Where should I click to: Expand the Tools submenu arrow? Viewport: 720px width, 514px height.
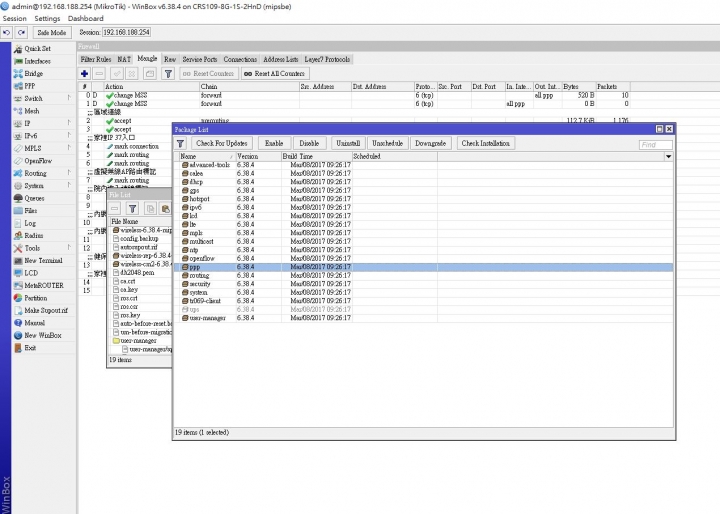point(69,248)
